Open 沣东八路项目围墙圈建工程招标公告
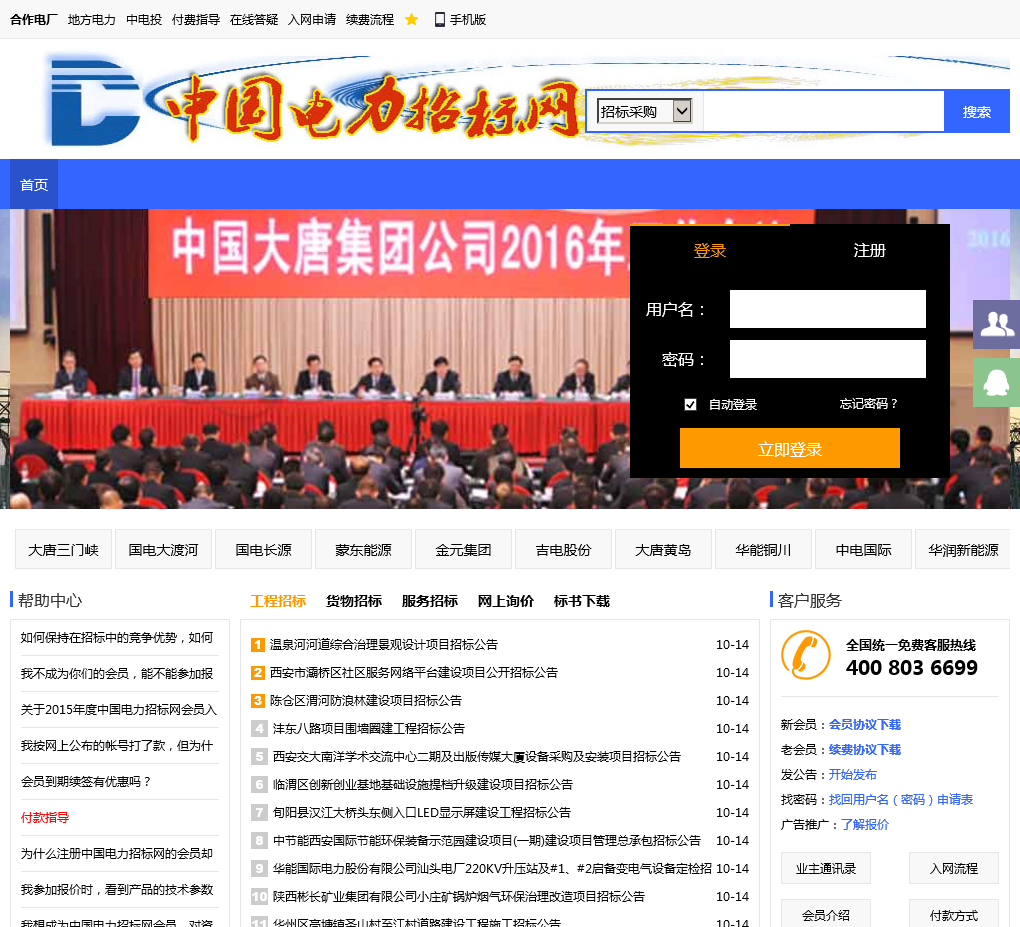 (x=369, y=728)
